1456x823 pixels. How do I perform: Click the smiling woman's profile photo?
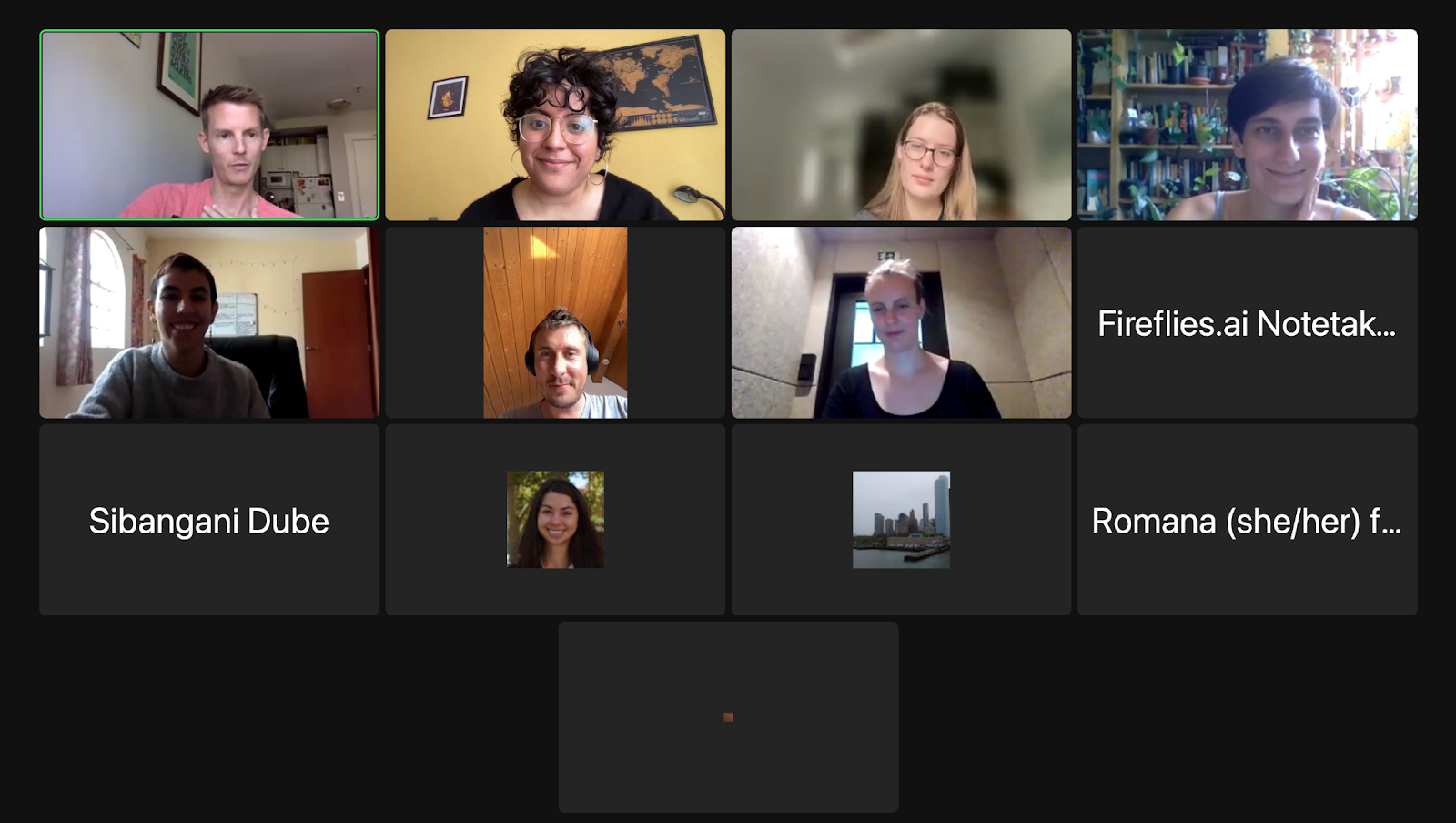point(555,520)
